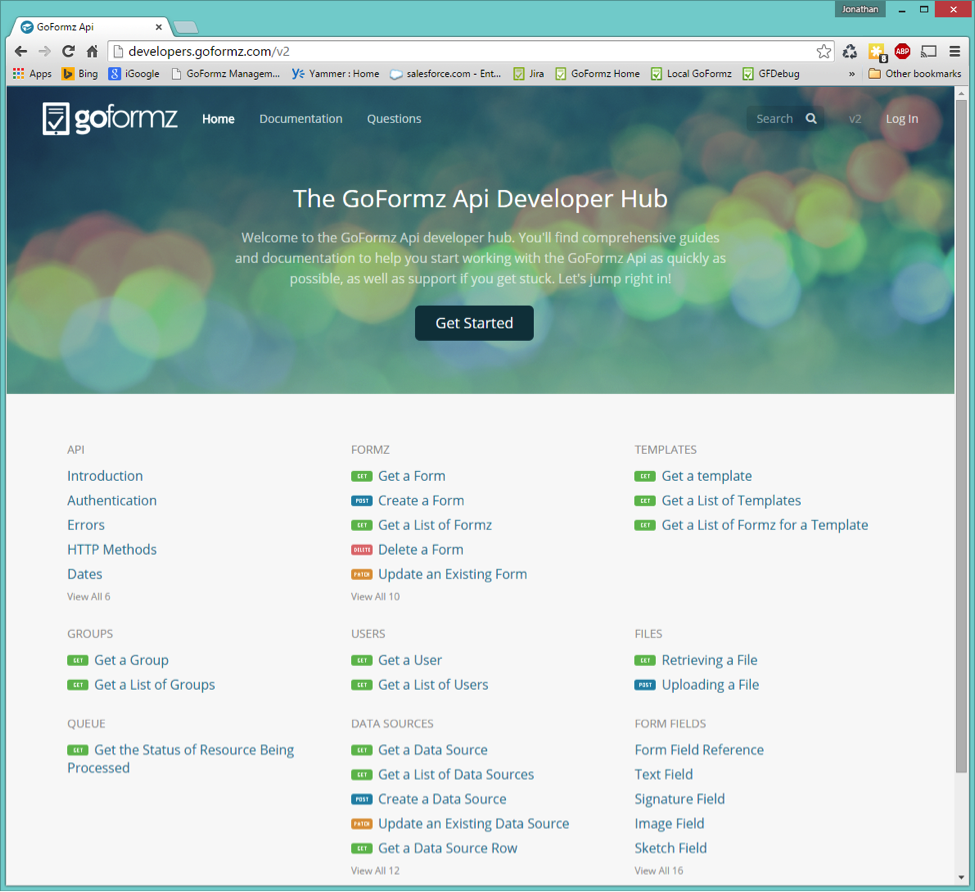975x892 pixels.
Task: Expand View All 6 under API
Action: (89, 596)
